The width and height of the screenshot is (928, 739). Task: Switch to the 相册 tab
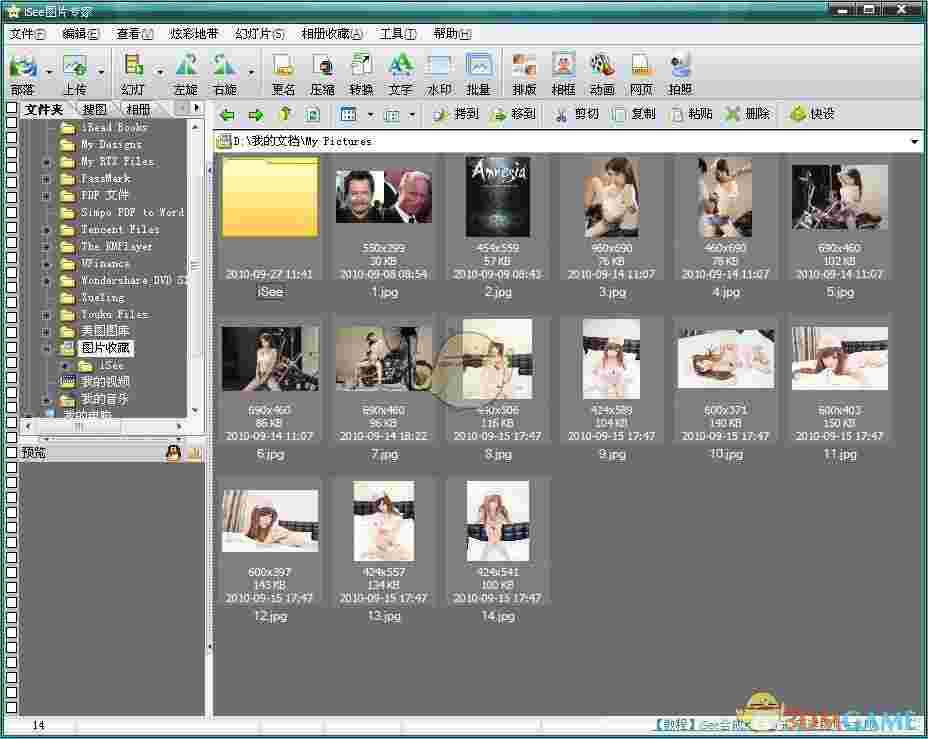[x=138, y=108]
